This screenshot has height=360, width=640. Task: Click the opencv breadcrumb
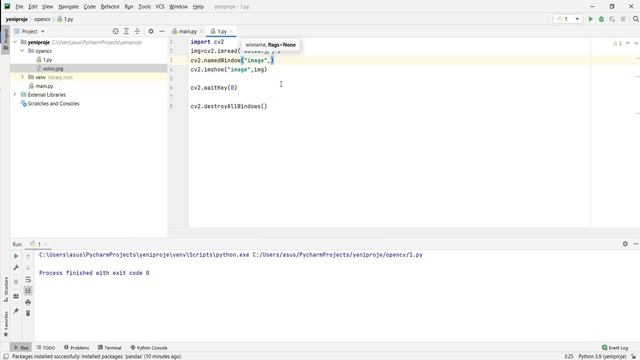point(42,19)
